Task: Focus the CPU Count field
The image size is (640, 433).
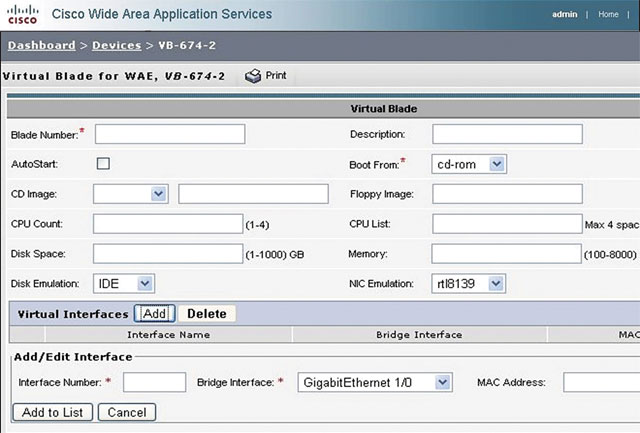Action: point(168,224)
